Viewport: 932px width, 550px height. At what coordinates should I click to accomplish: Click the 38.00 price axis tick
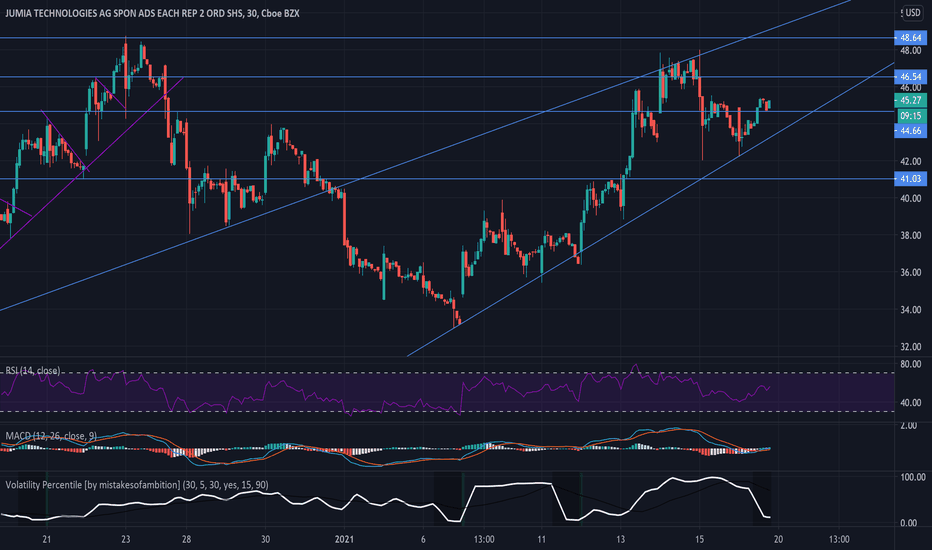tap(910, 235)
